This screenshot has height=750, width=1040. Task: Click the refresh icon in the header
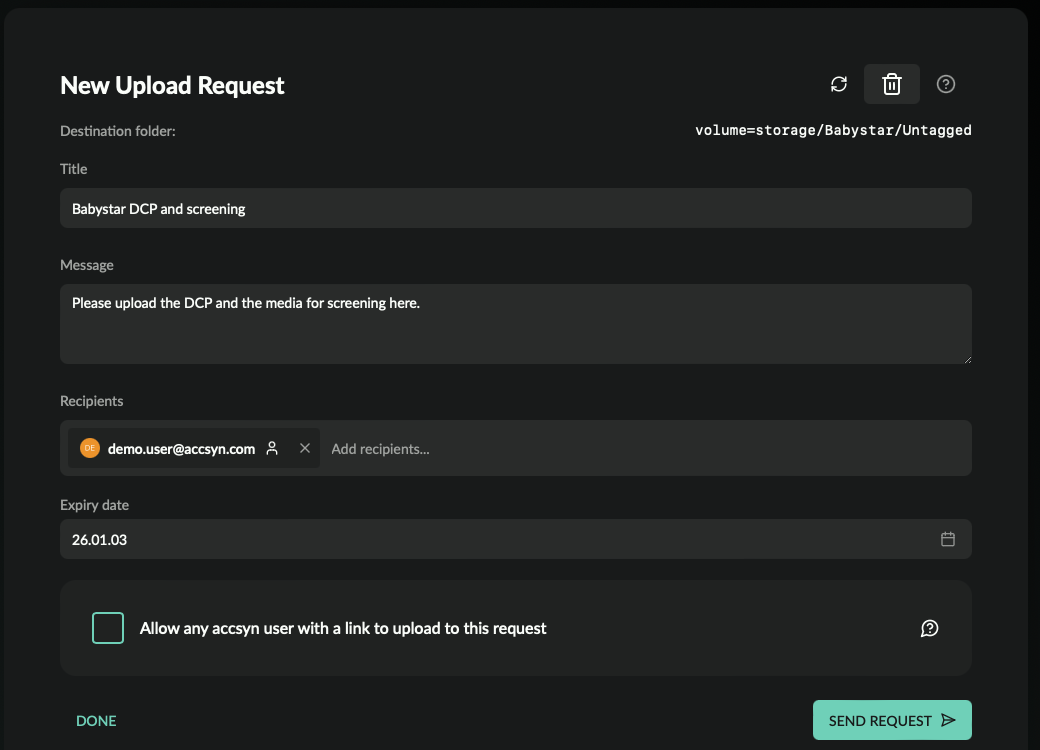(838, 84)
